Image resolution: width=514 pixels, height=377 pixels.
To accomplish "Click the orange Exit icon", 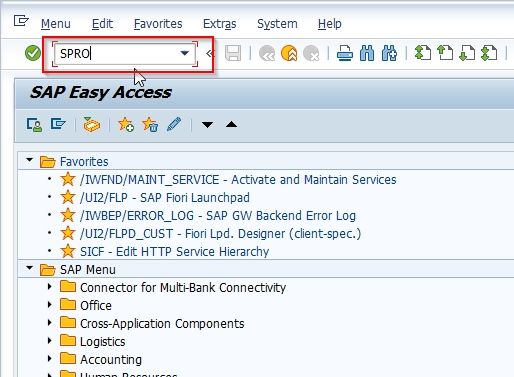I will (289, 53).
